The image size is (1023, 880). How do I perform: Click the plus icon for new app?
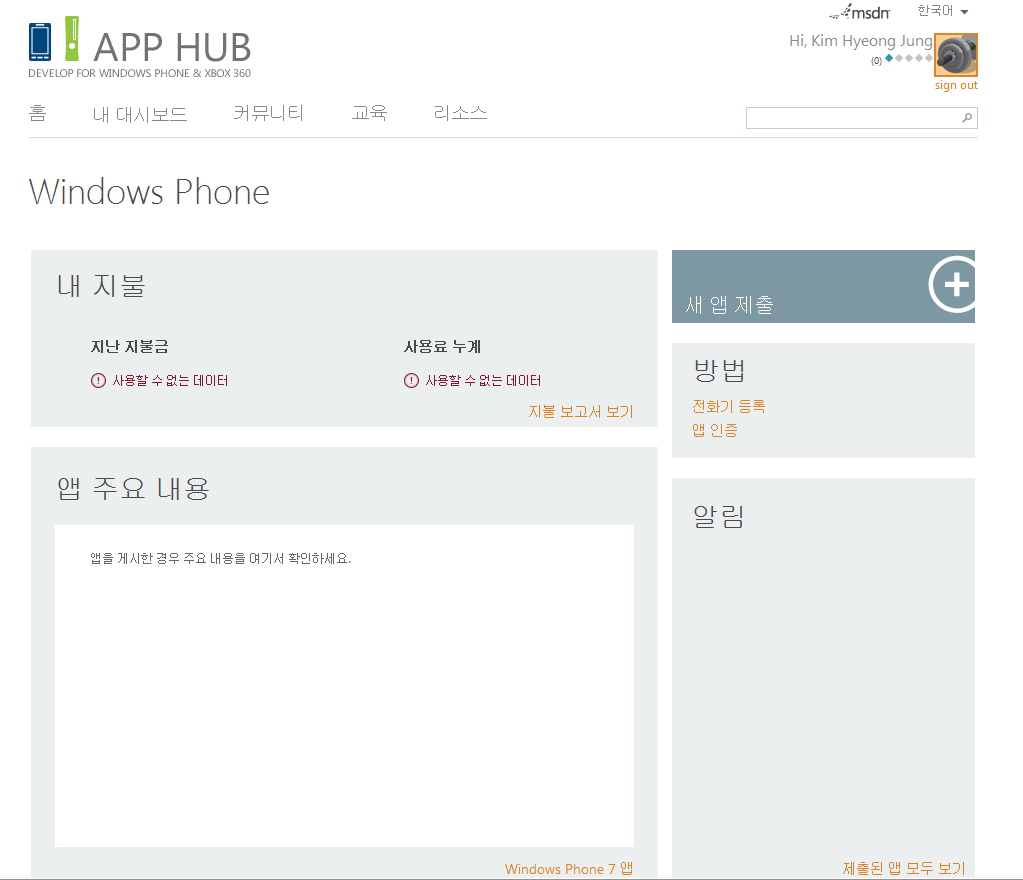(x=953, y=284)
